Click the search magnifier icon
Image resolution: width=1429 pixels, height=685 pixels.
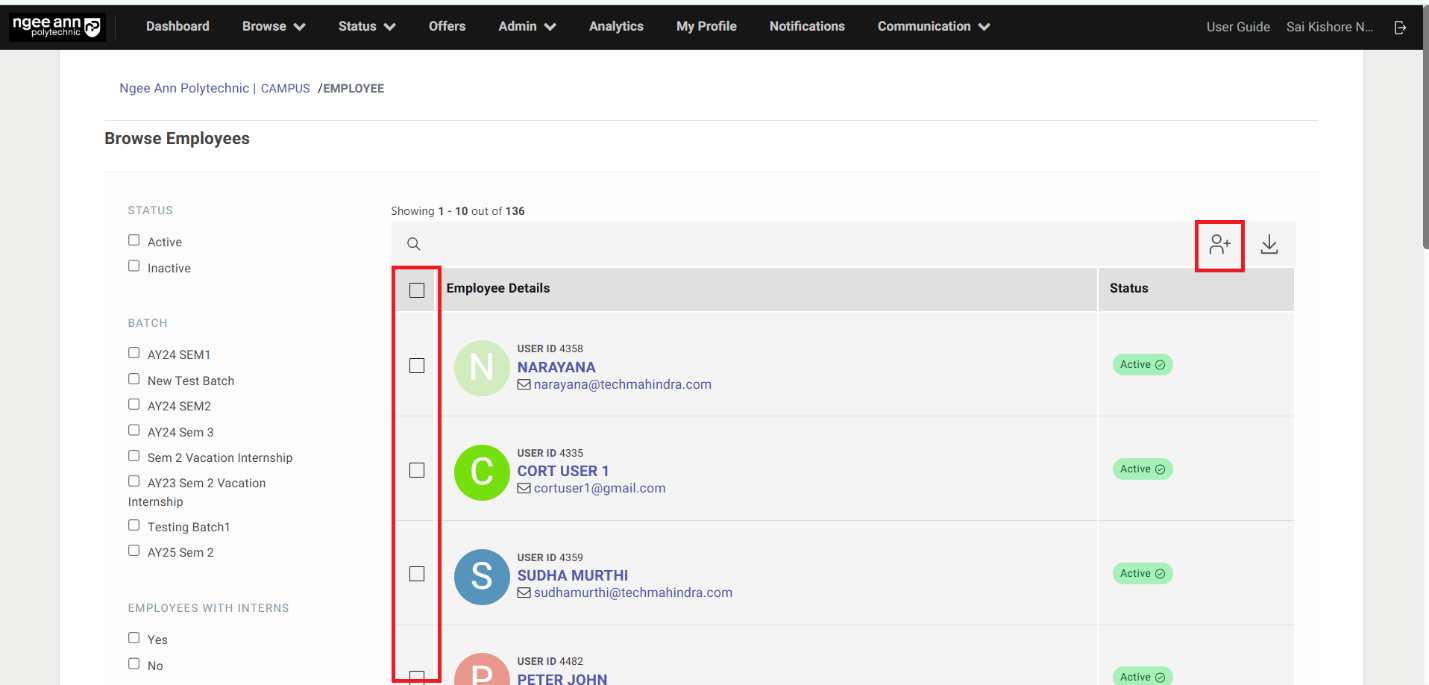tap(413, 244)
